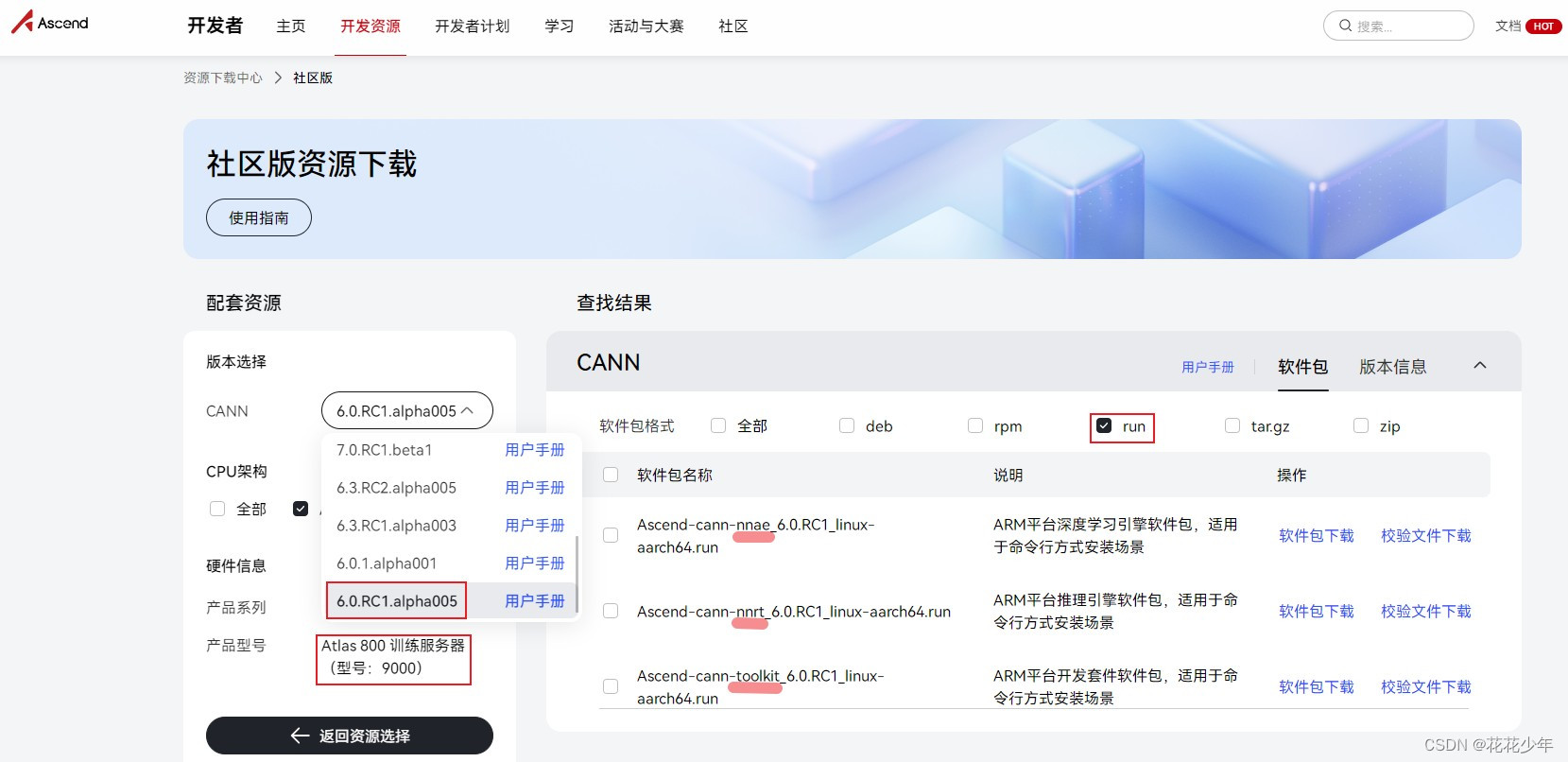Download the nnae software package
The height and width of the screenshot is (762, 1568).
tap(1317, 535)
